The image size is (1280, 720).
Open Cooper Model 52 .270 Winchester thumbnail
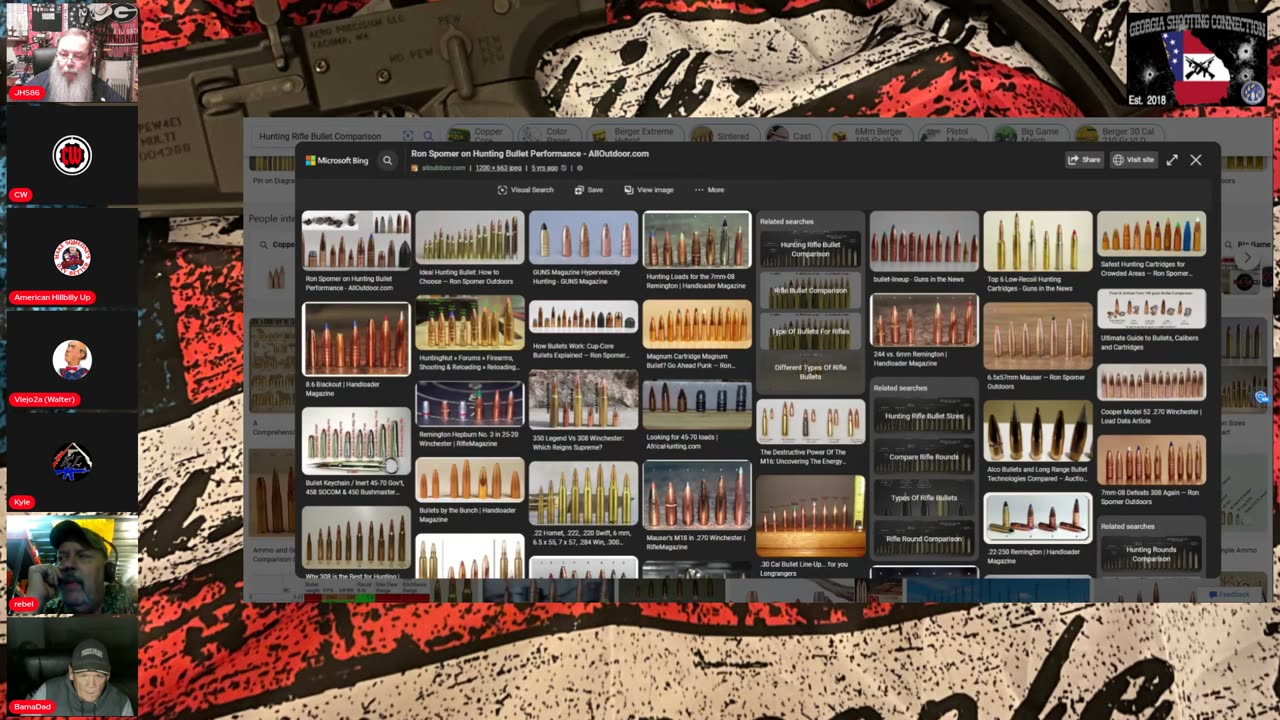coord(1152,383)
